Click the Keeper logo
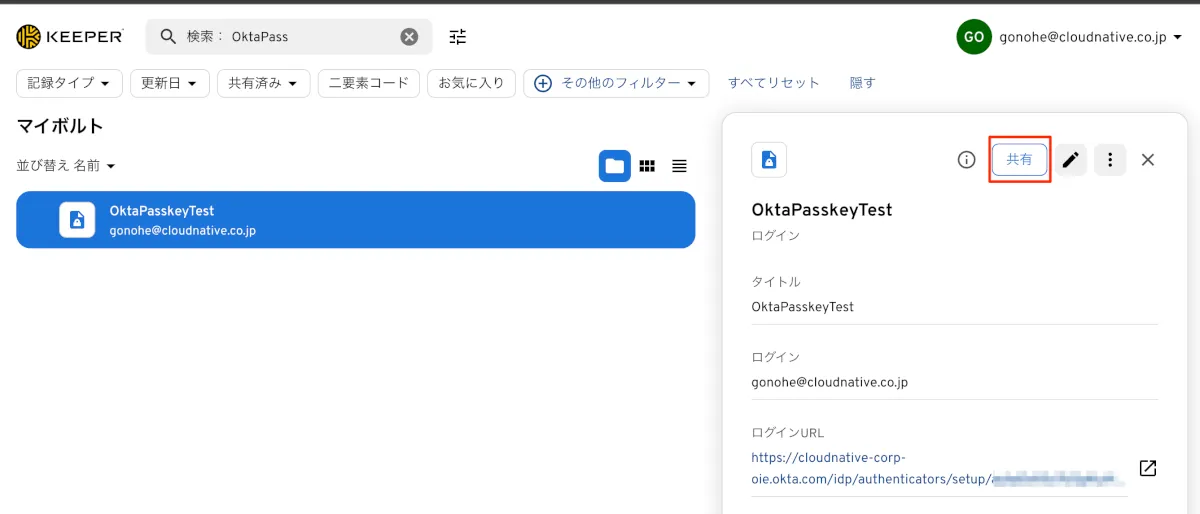Image resolution: width=1200 pixels, height=514 pixels. tap(70, 37)
